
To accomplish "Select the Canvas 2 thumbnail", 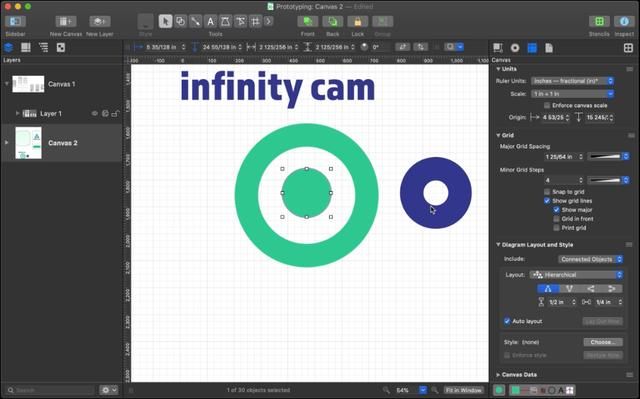I will 29,143.
